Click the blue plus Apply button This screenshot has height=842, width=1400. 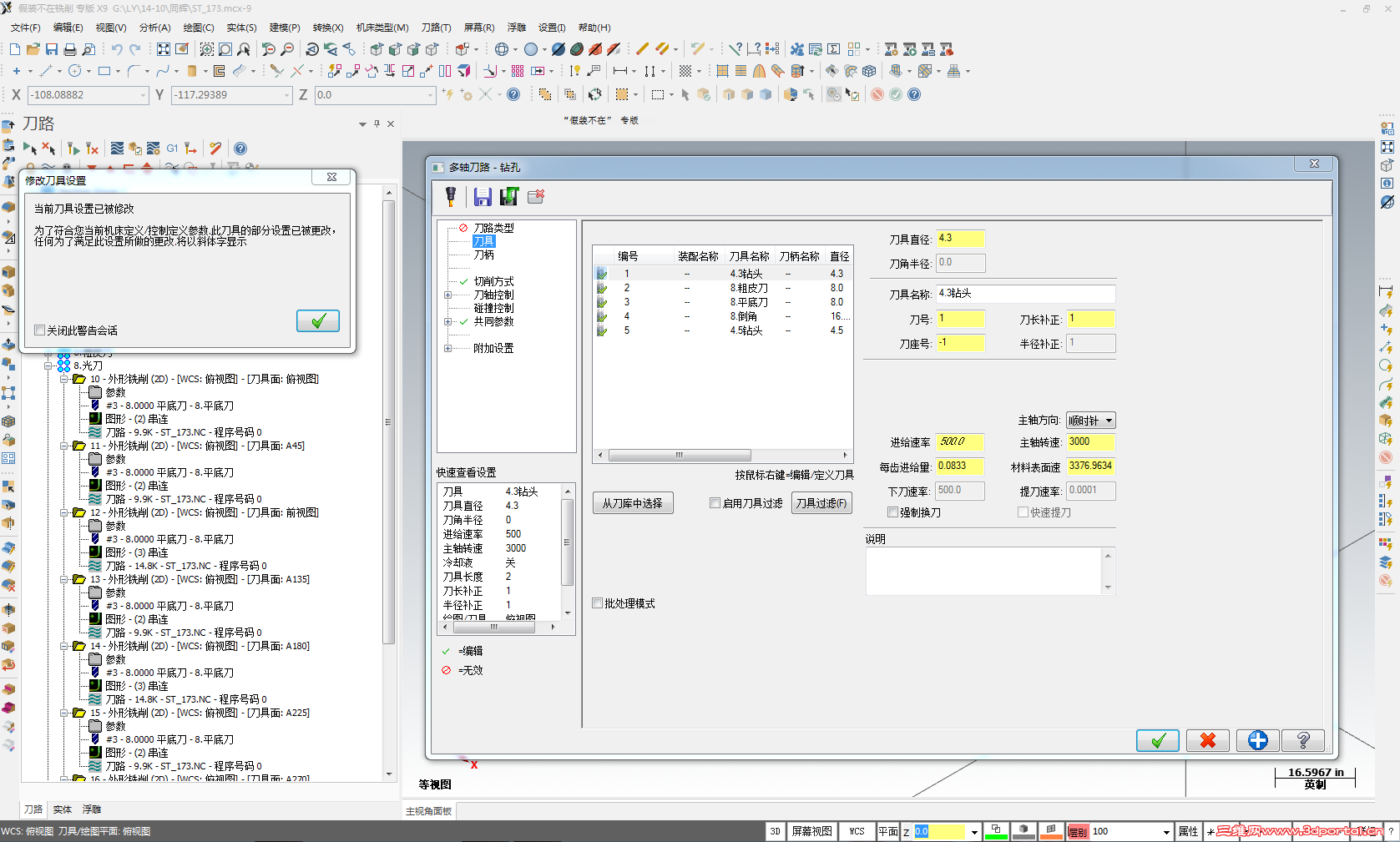(x=1258, y=740)
